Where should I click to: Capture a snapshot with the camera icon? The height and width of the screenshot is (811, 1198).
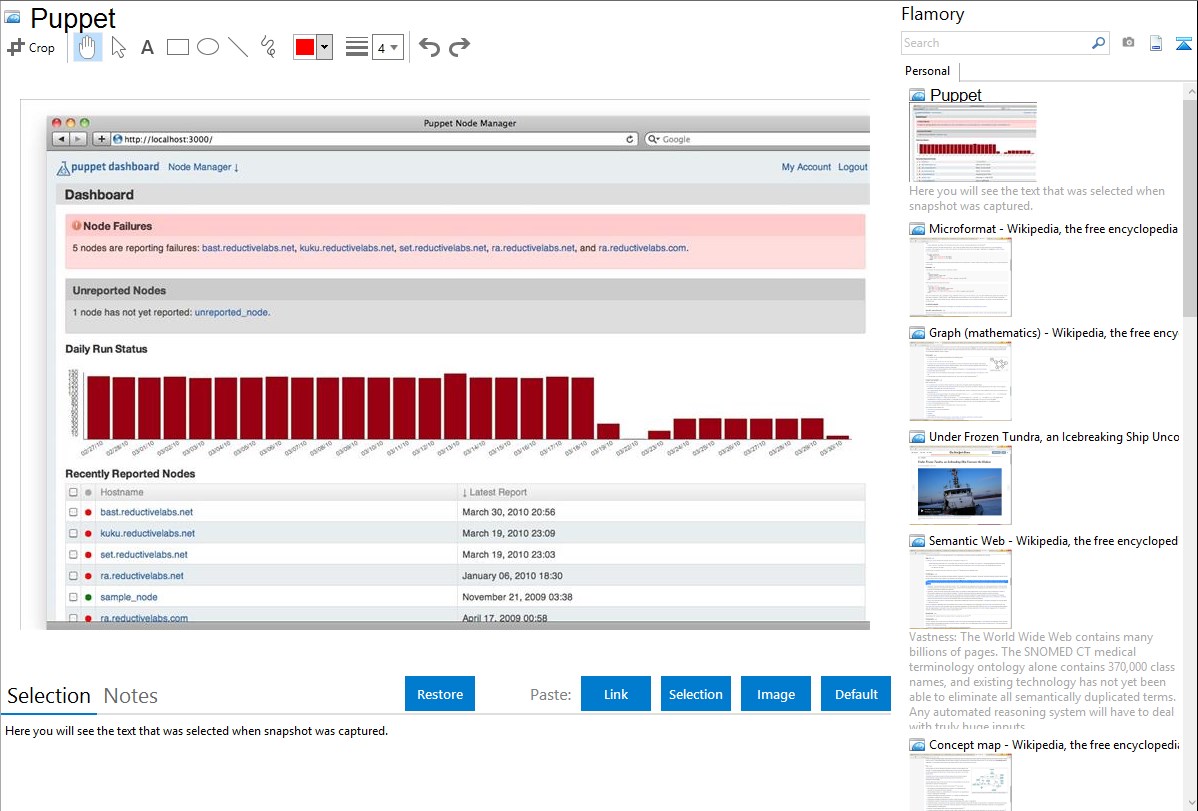pyautogui.click(x=1128, y=43)
